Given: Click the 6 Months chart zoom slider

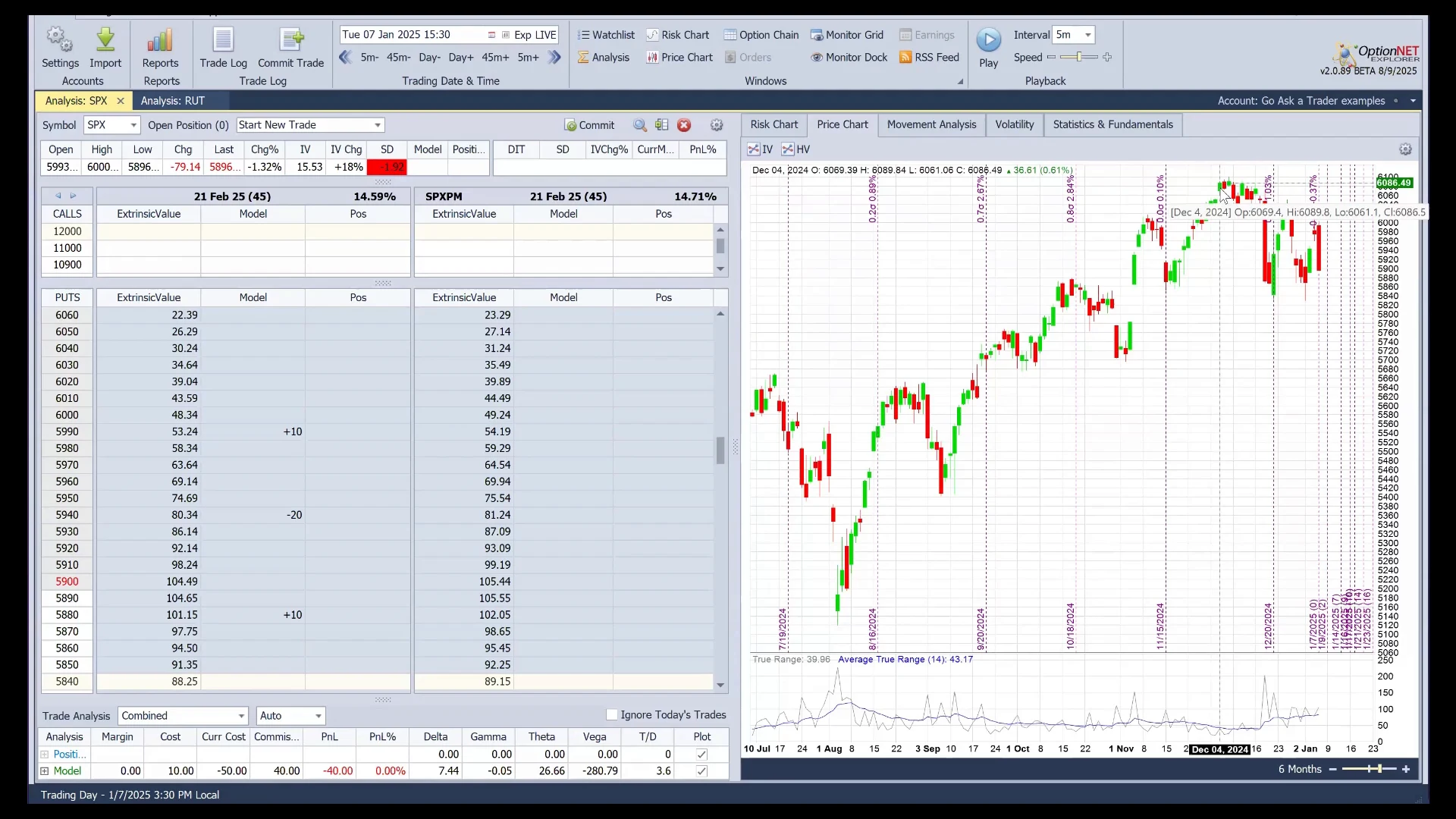Looking at the screenshot, I should tap(1370, 770).
